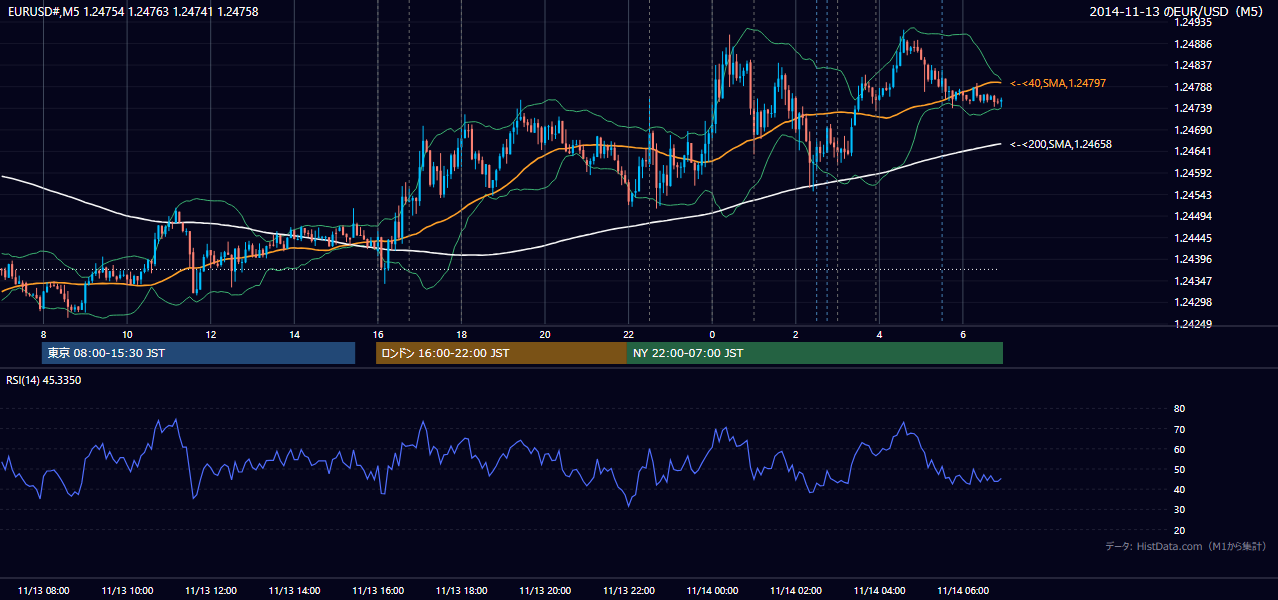Image resolution: width=1278 pixels, height=600 pixels.
Task: Click the 200 SMA label 1.24658
Action: [x=1061, y=144]
